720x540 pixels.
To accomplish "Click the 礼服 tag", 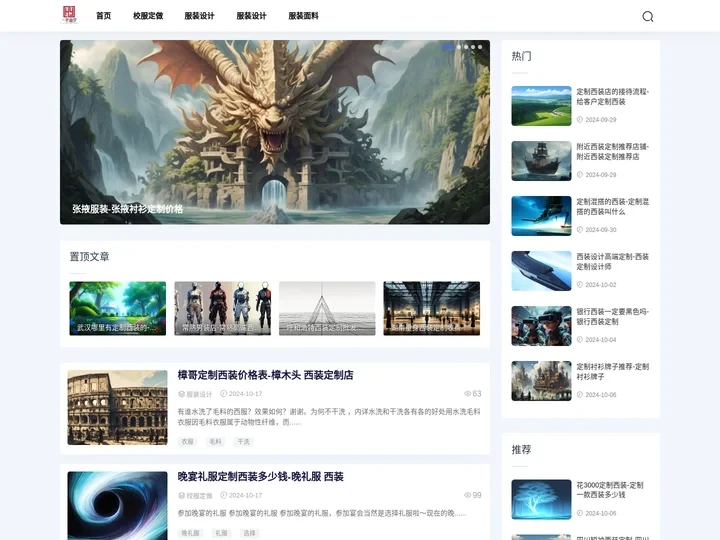I will coord(221,533).
